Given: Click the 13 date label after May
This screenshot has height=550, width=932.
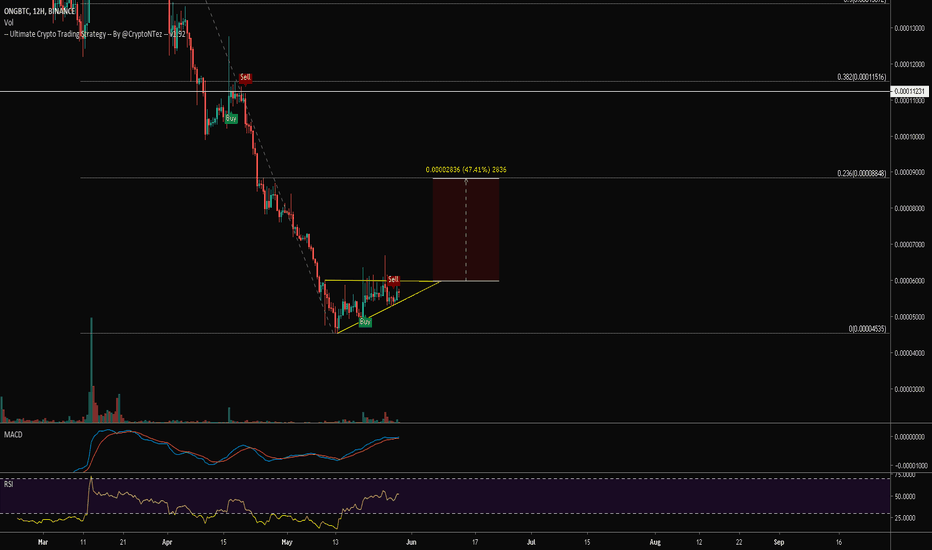Looking at the screenshot, I should point(335,542).
